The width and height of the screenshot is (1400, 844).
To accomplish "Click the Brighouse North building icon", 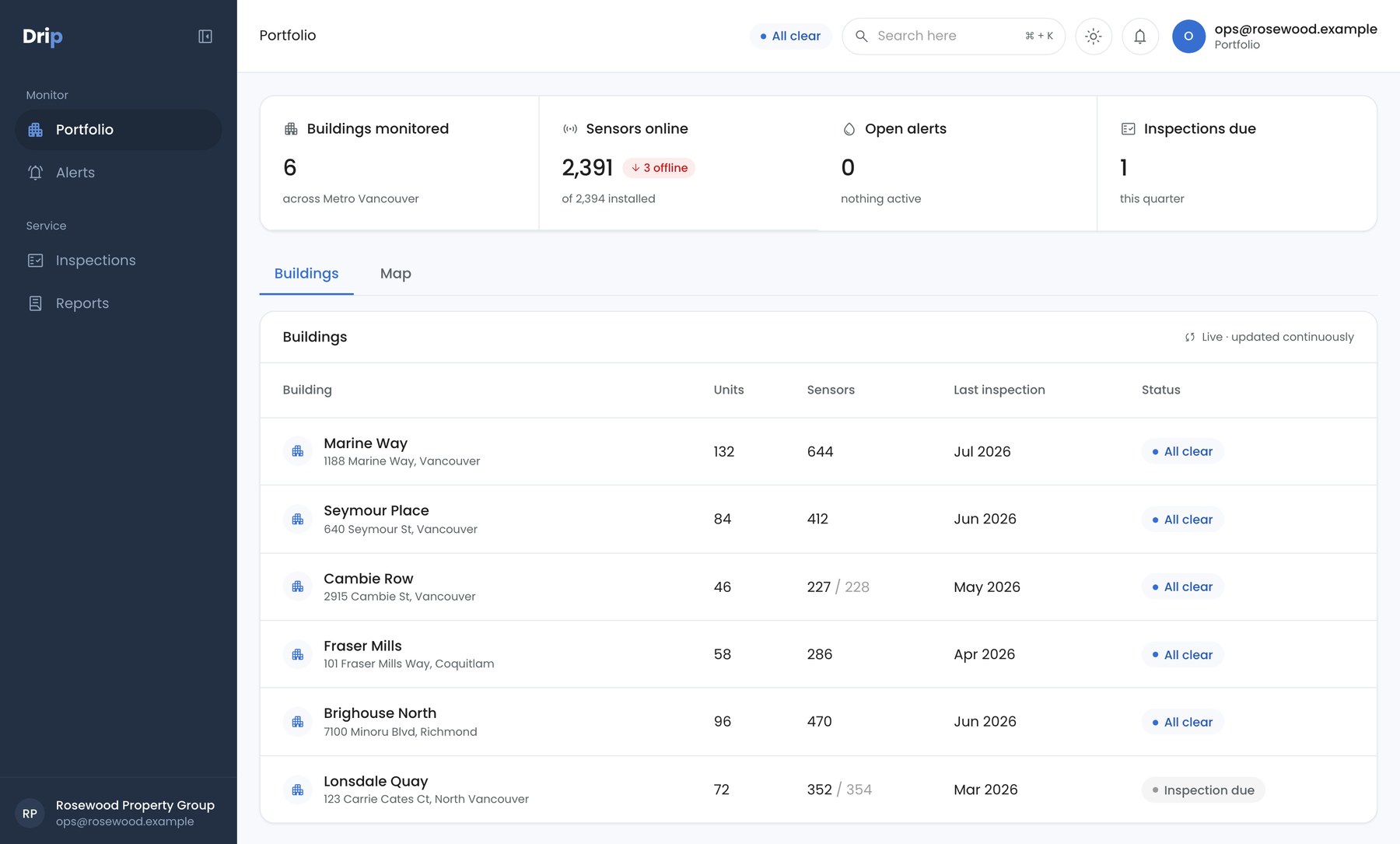I will 298,723.
